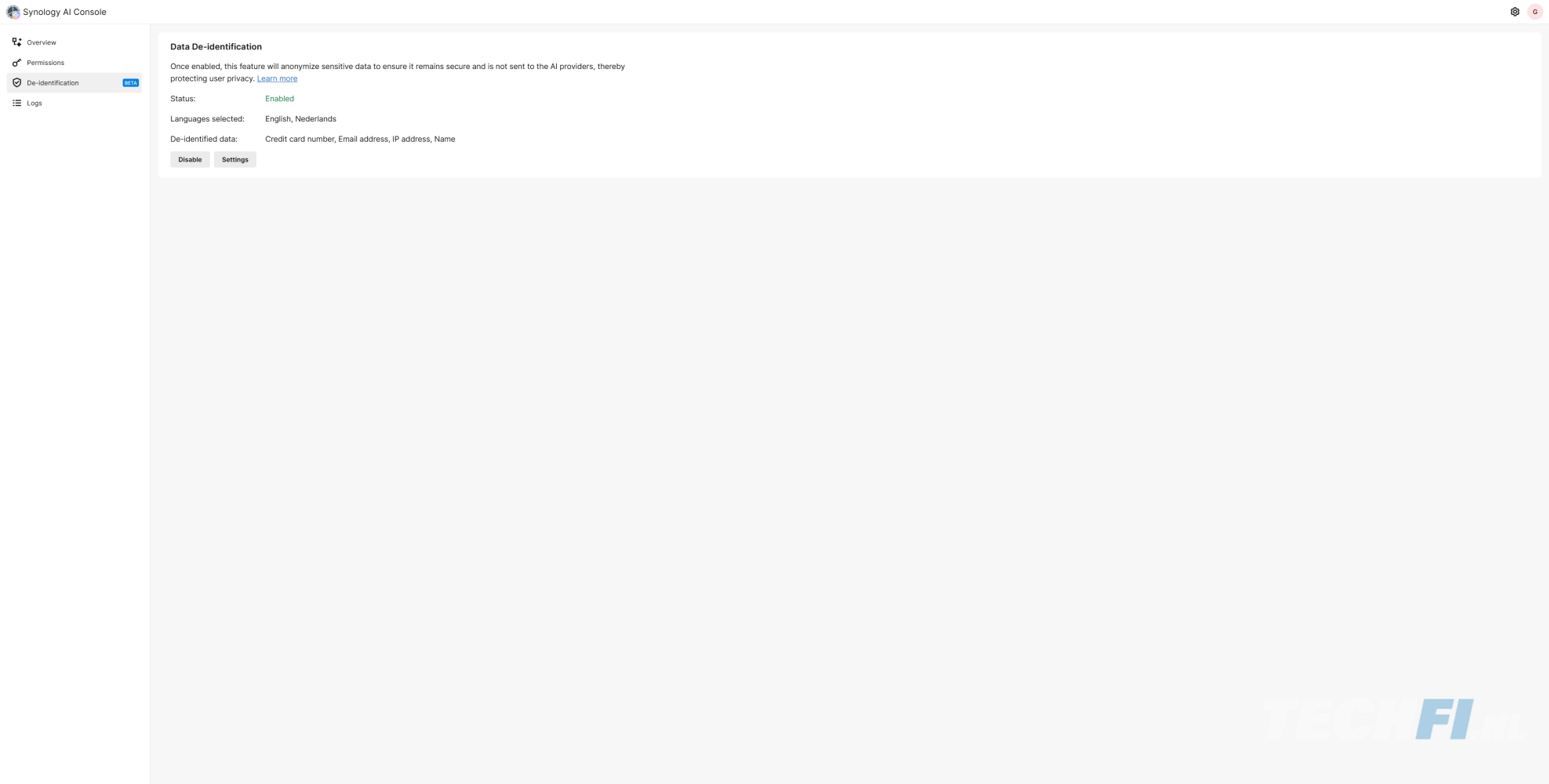Click the Permissions key icon
Screen dimensions: 1549x784
16,63
